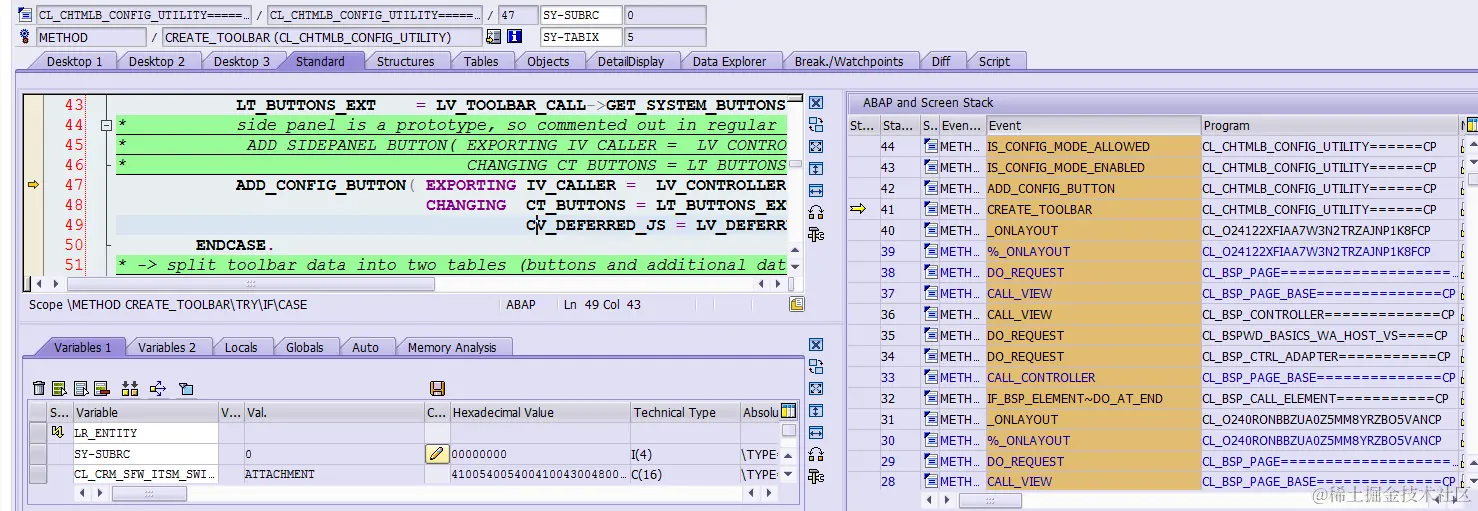
Task: Click the Hexadecimal Value column header
Action: pyautogui.click(x=539, y=412)
